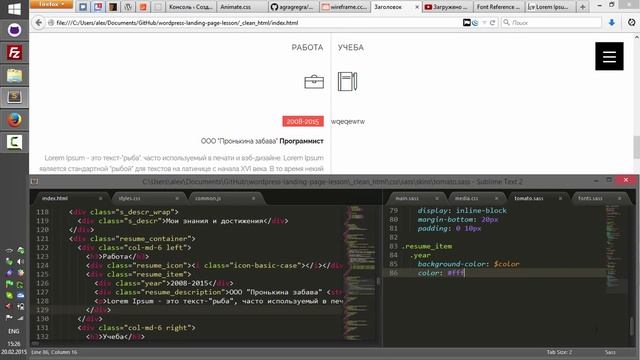
Task: Click the Программист bold text
Action: click(x=301, y=141)
